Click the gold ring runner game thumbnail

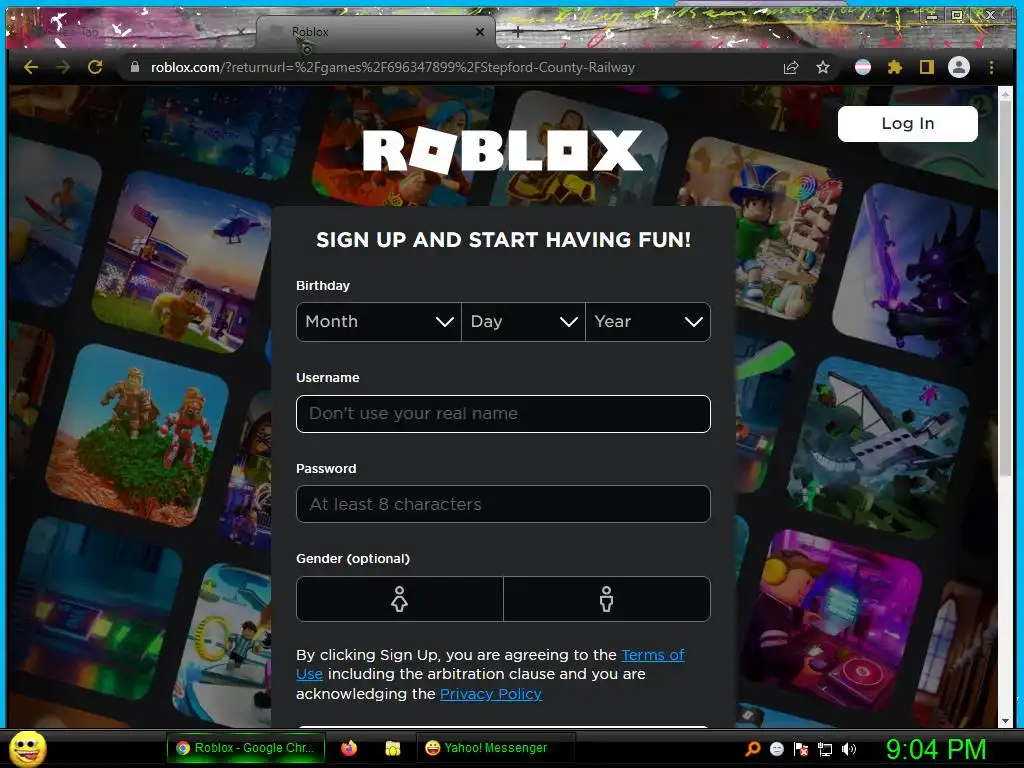[223, 645]
